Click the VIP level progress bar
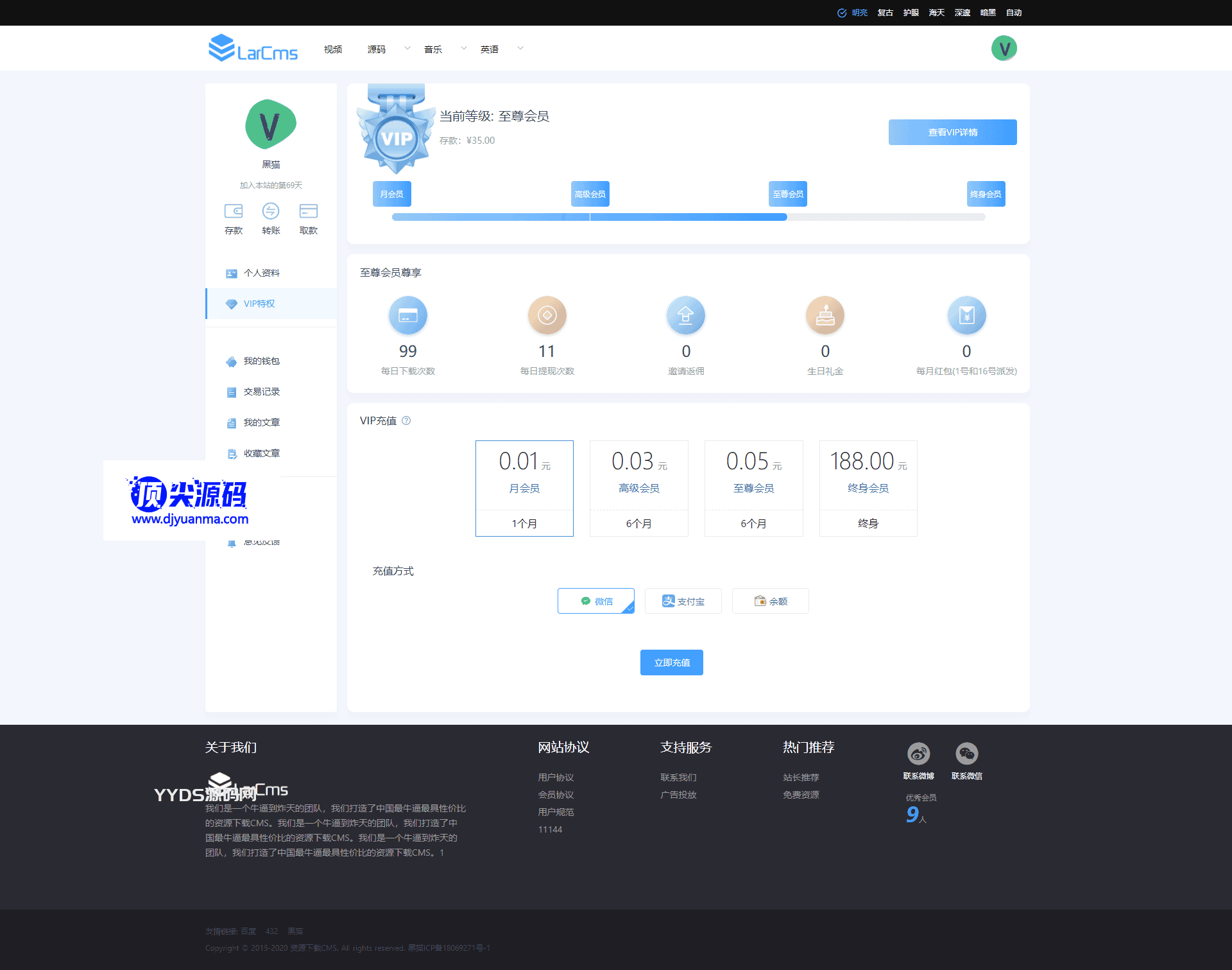 pyautogui.click(x=689, y=217)
